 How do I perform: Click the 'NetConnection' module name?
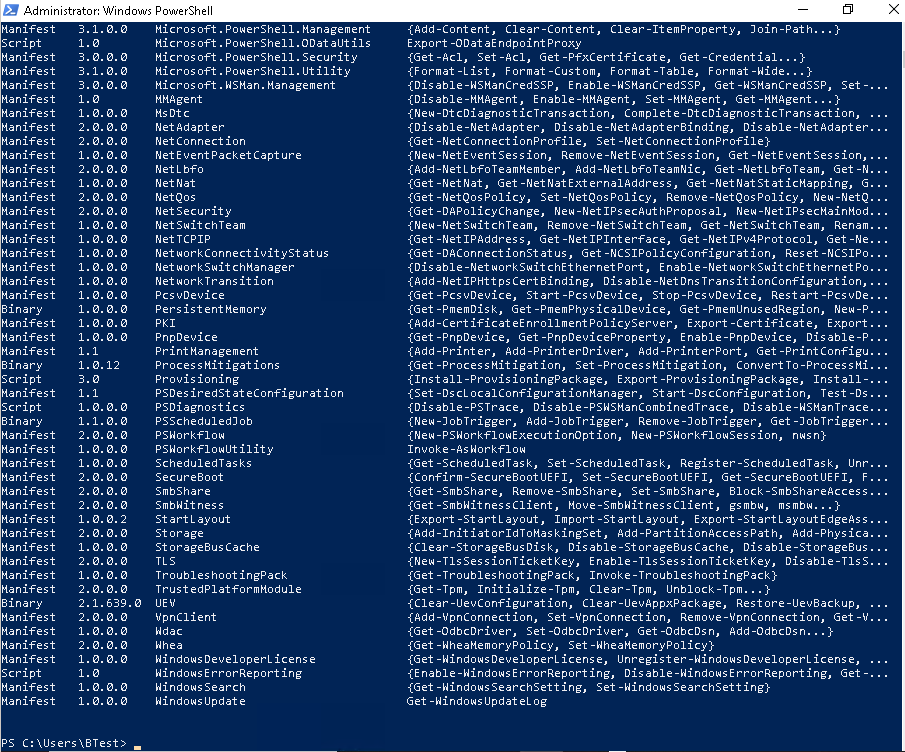coord(200,141)
